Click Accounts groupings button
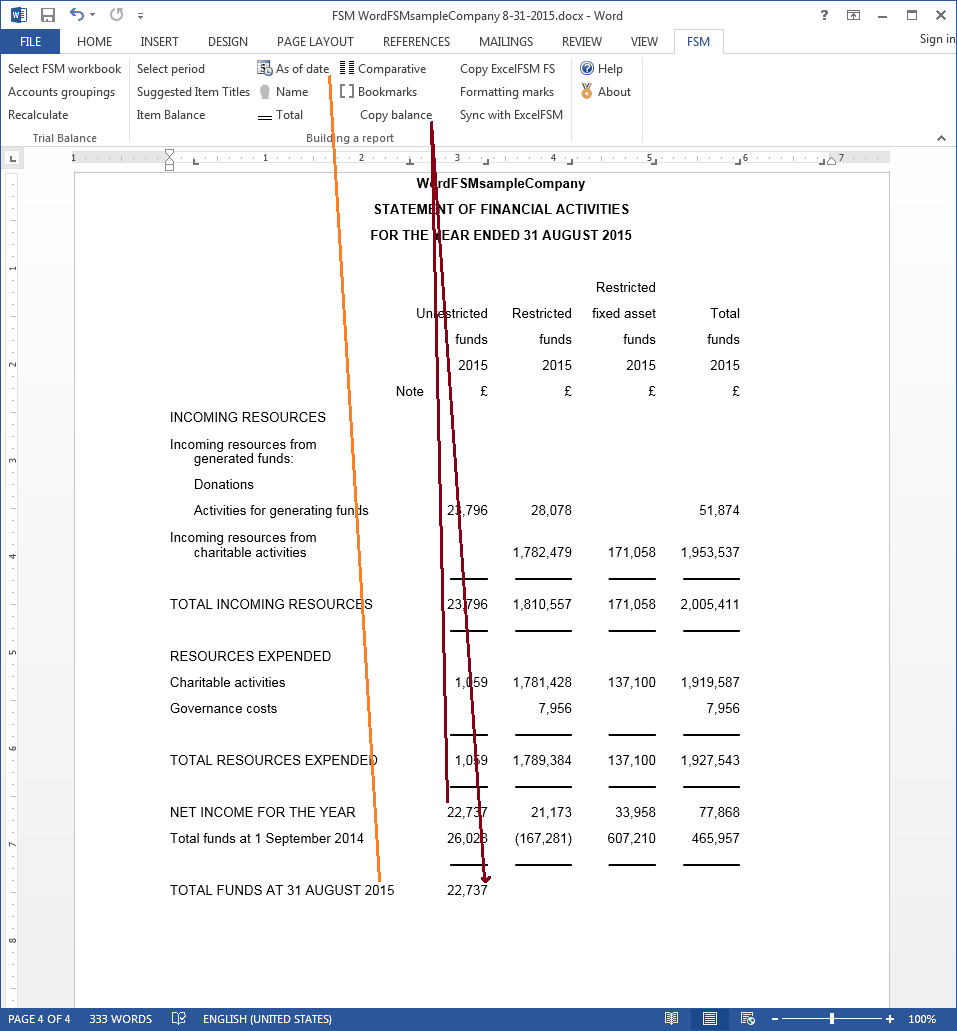The image size is (957, 1031). tap(61, 91)
